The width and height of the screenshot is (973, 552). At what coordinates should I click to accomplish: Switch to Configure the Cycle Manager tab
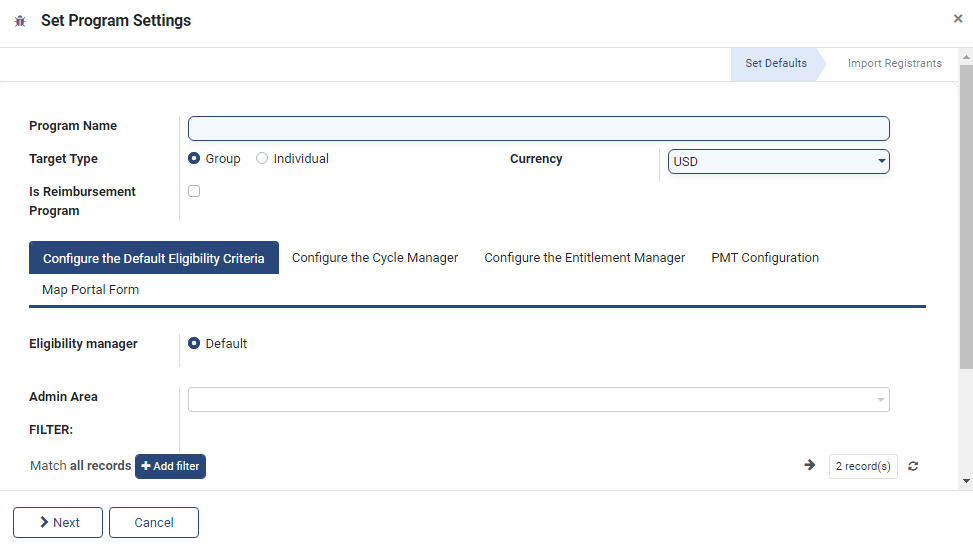(375, 258)
